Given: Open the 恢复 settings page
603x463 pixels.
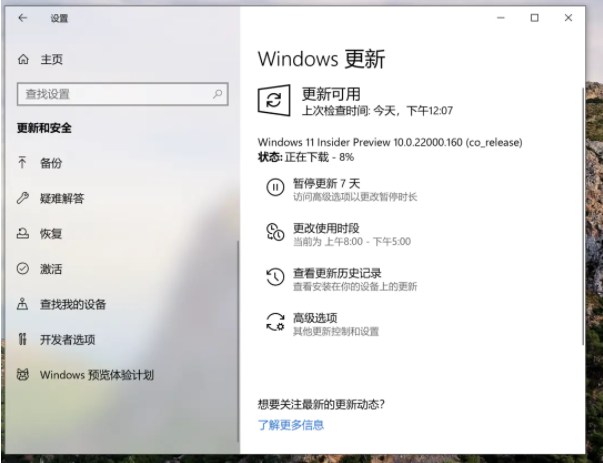Looking at the screenshot, I should [x=51, y=234].
